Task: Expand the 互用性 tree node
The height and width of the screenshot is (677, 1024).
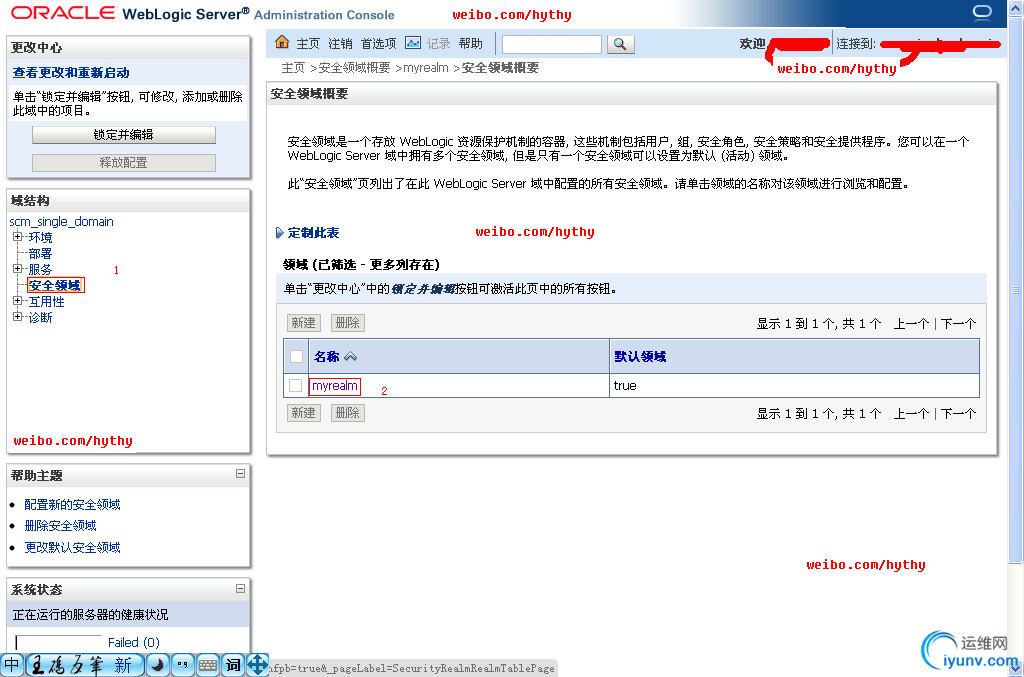Action: [x=18, y=301]
